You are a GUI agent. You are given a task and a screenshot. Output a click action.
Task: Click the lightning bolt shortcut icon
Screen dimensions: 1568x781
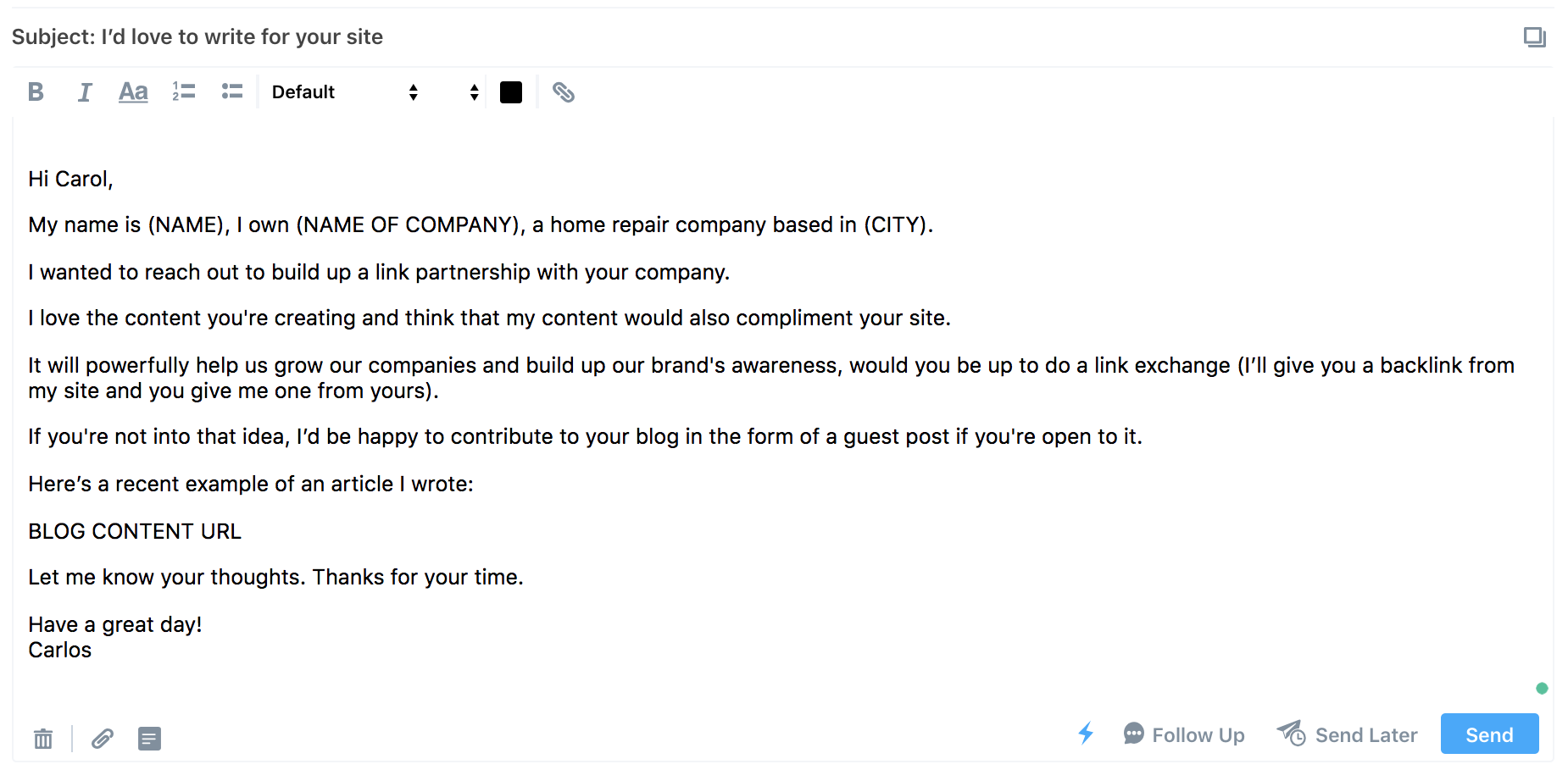click(x=1086, y=734)
